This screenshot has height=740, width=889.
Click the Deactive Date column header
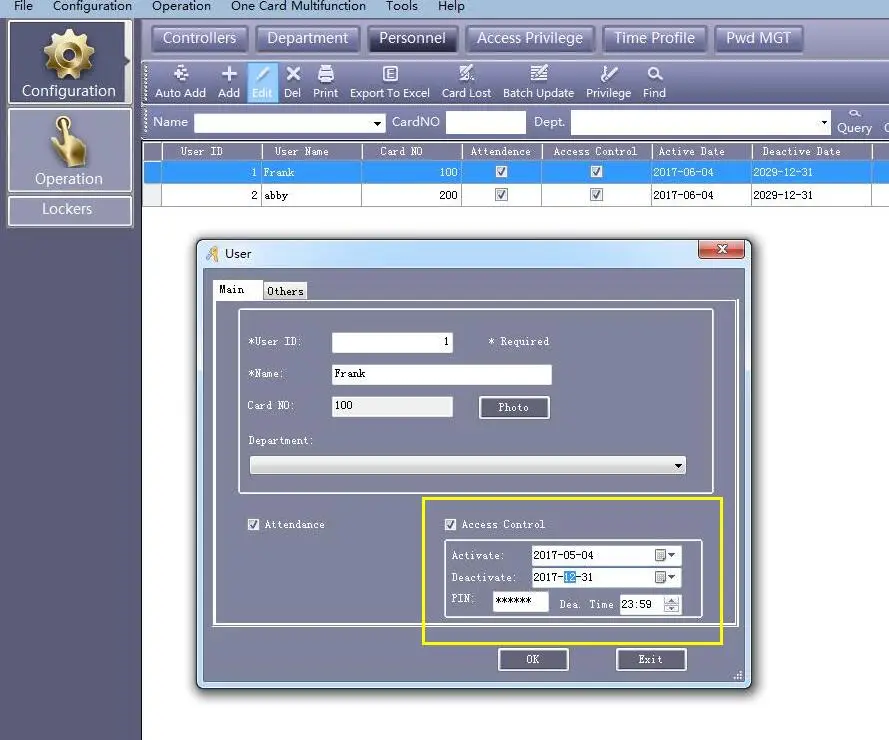811,151
